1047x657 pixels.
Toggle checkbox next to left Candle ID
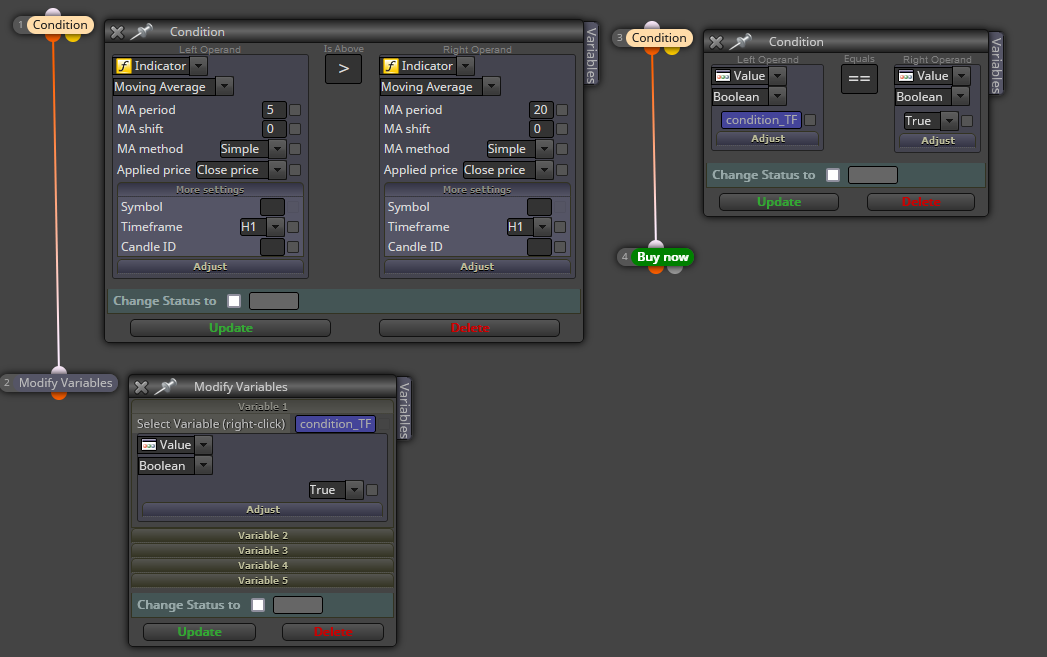tap(293, 247)
